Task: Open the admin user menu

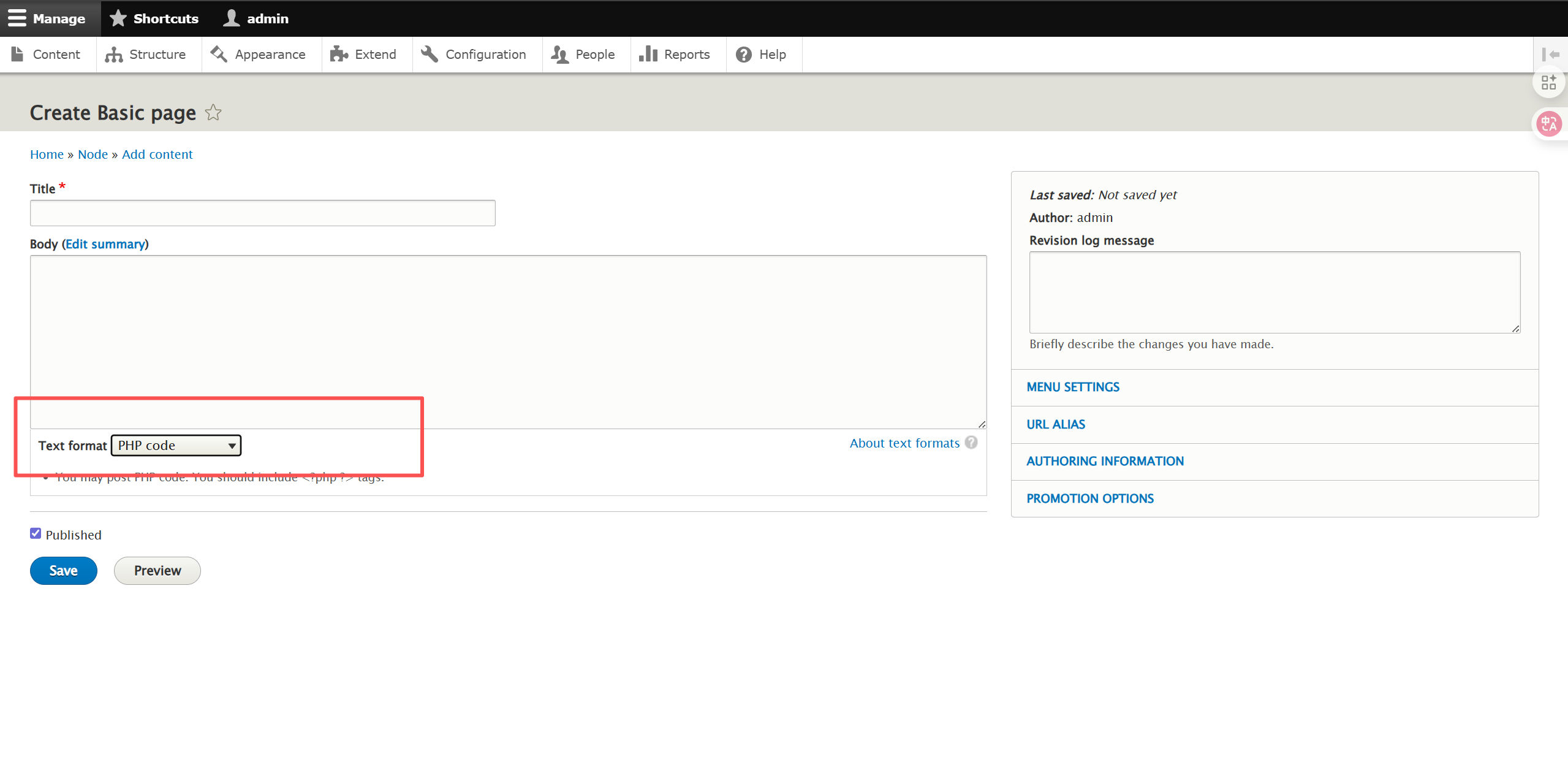Action: point(256,18)
